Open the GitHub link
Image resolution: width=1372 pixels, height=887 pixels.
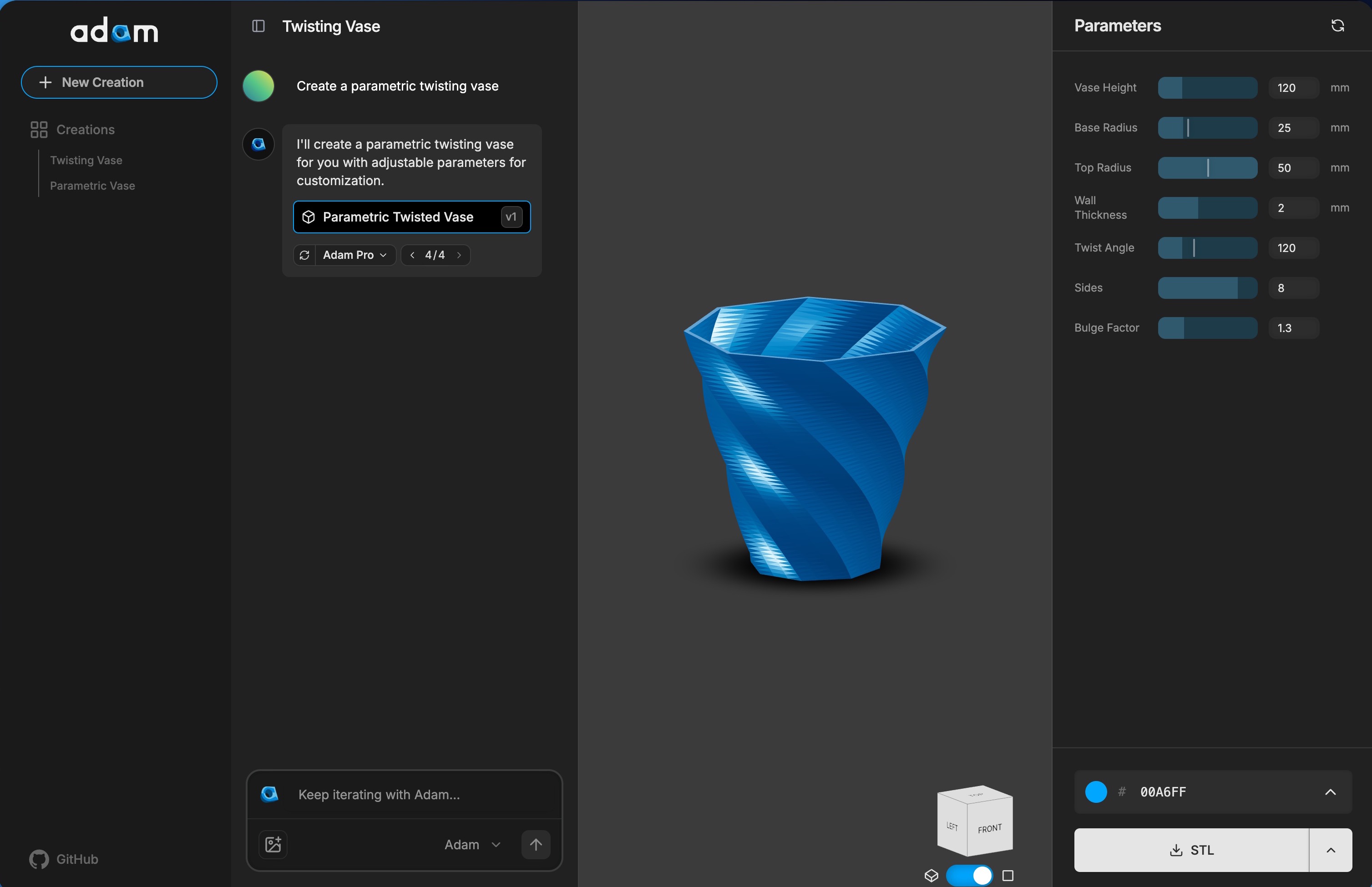pyautogui.click(x=63, y=859)
